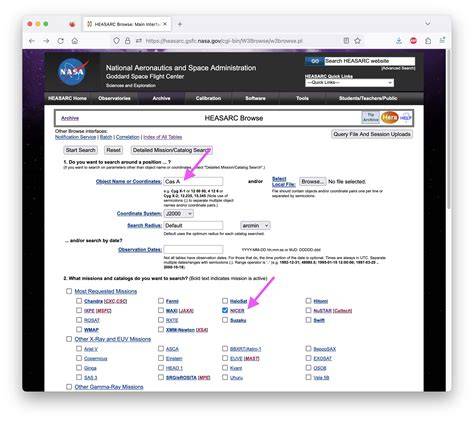Open the browser downloads icon
Image resolution: width=474 pixels, height=421 pixels.
(399, 41)
